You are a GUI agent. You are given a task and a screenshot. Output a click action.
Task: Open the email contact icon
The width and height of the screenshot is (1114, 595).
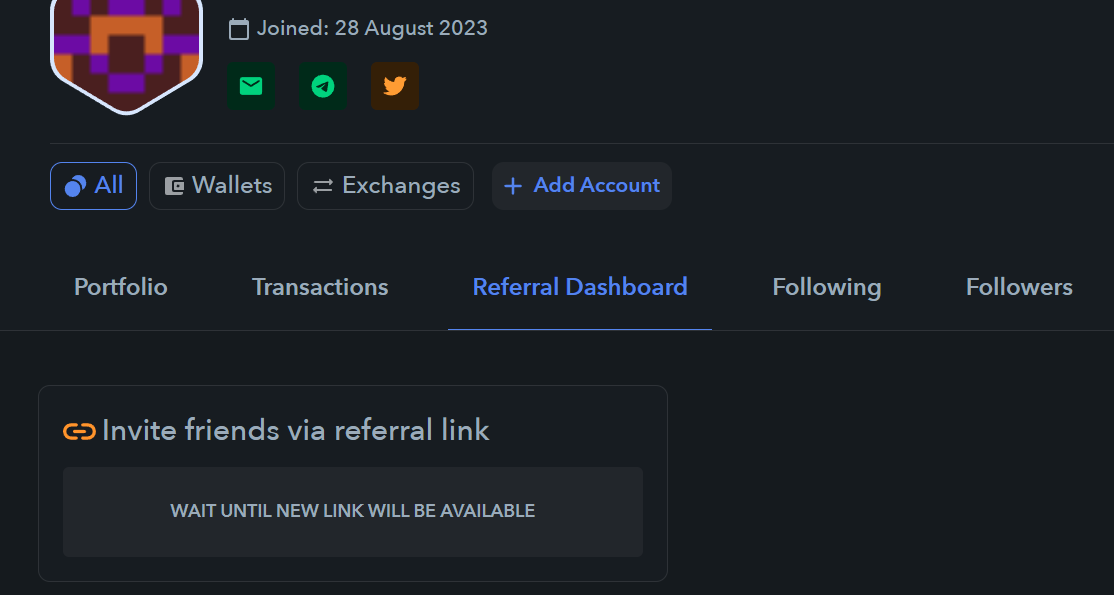point(251,86)
